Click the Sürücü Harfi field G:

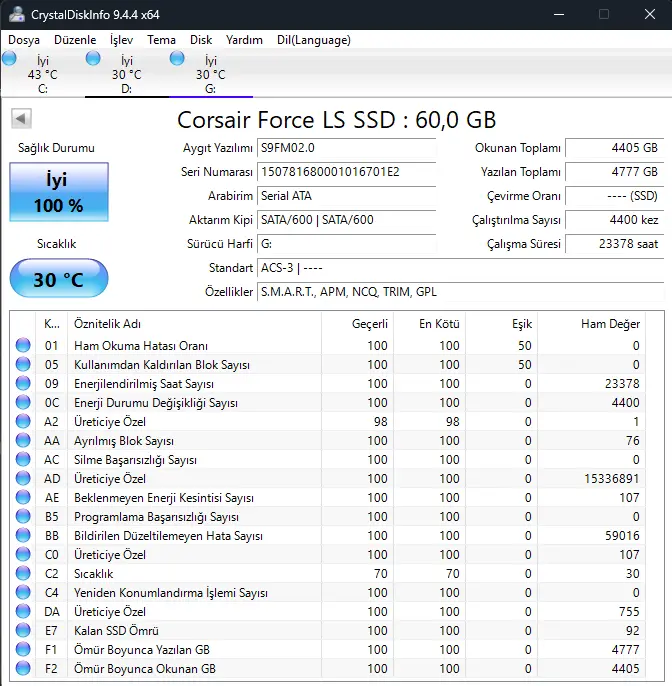click(346, 244)
